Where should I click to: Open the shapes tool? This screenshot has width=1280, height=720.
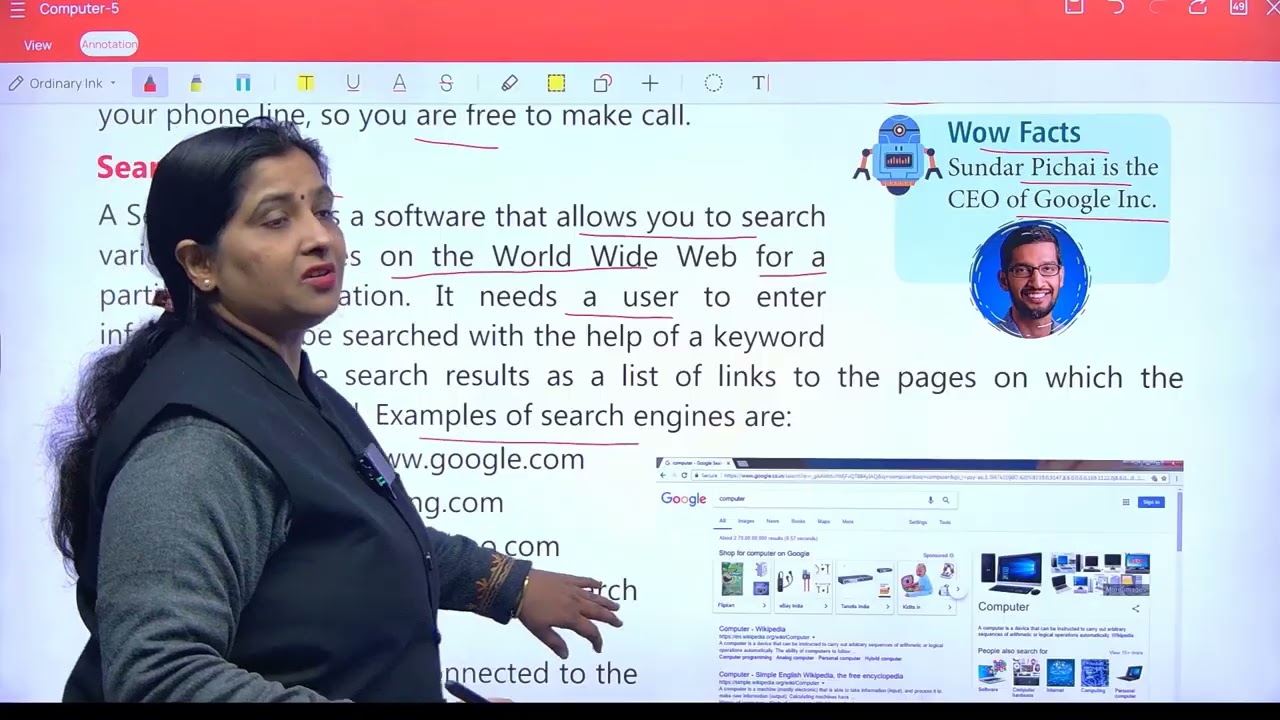tap(602, 84)
